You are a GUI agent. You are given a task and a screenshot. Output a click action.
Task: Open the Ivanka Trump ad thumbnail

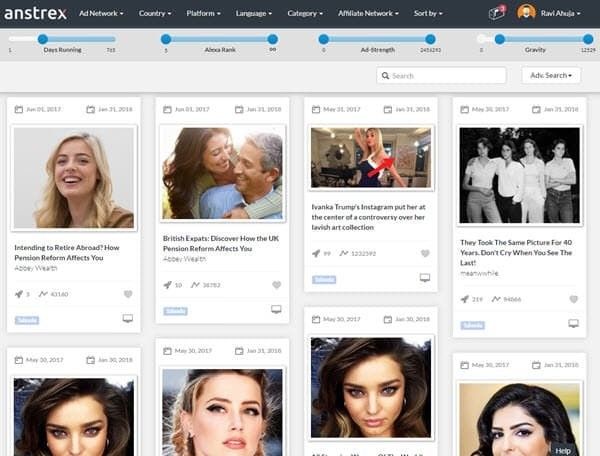pyautogui.click(x=371, y=157)
